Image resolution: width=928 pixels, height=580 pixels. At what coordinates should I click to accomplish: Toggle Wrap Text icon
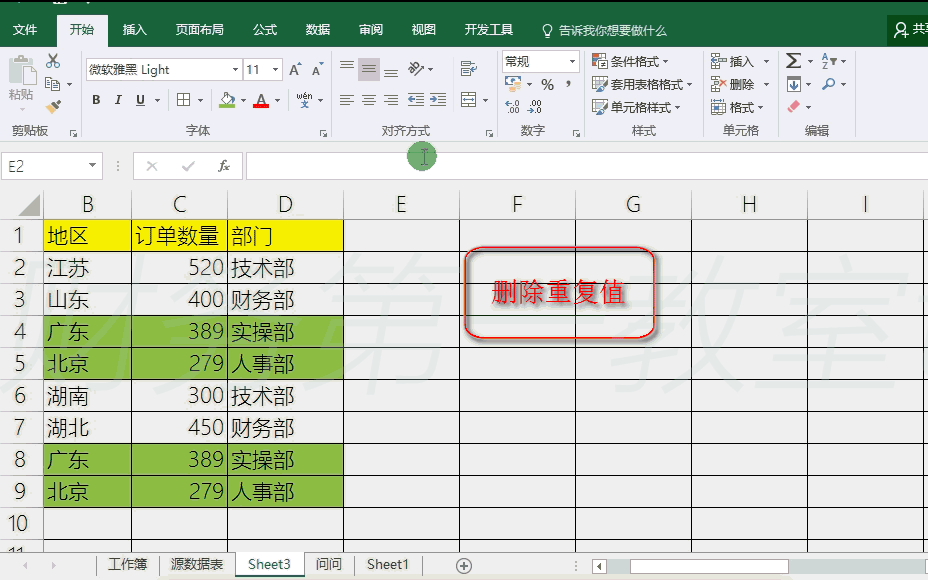[x=469, y=69]
